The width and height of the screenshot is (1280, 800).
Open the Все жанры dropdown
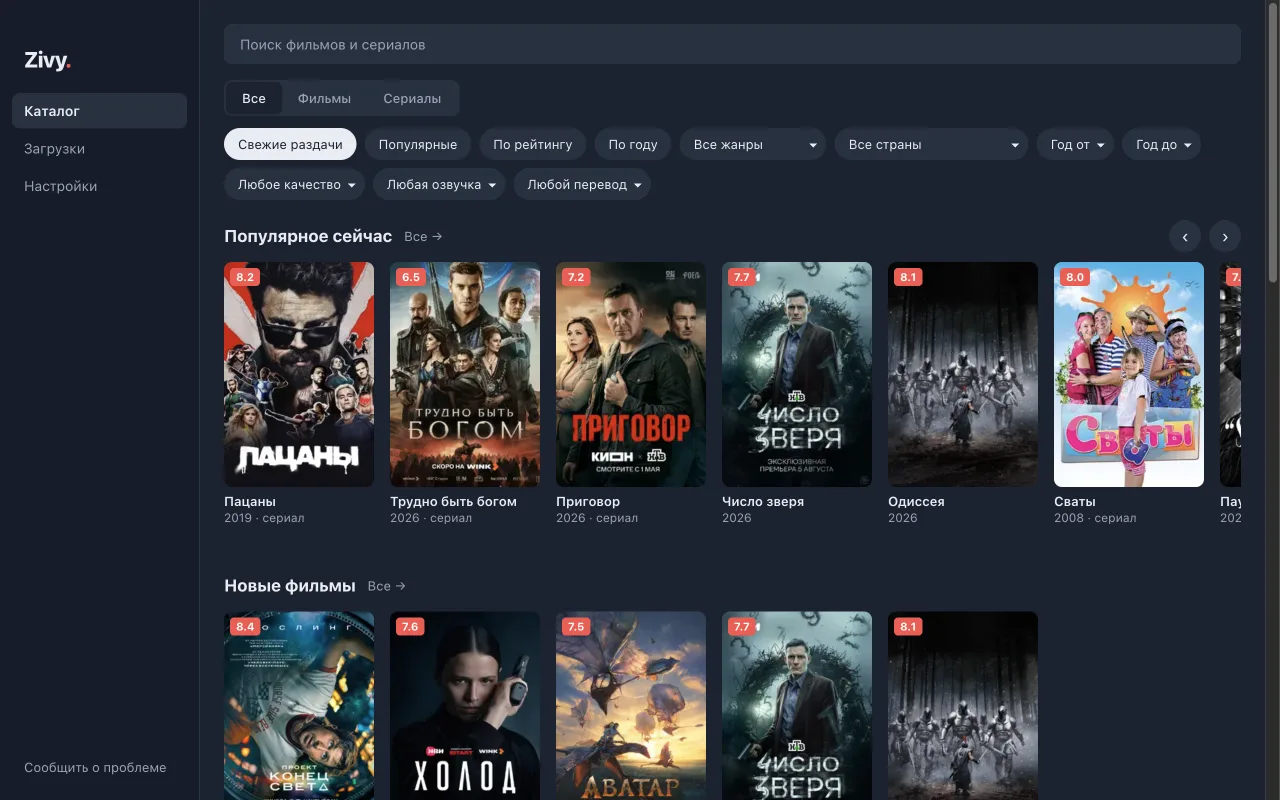click(753, 144)
